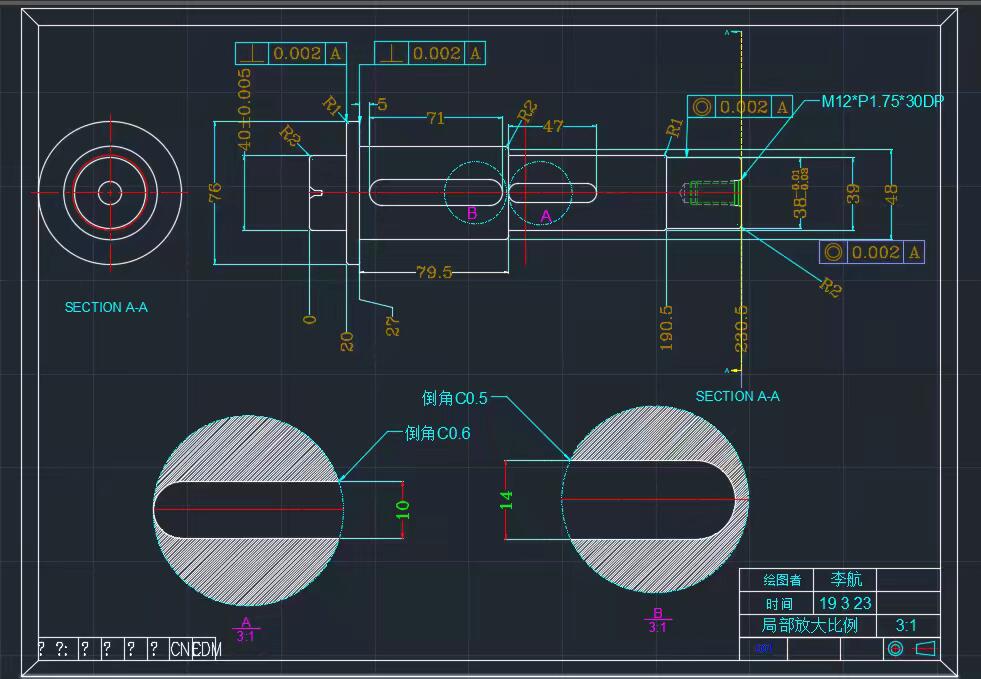Click the 倒角C0.5 chamfer label
This screenshot has width=981, height=679.
pyautogui.click(x=455, y=398)
